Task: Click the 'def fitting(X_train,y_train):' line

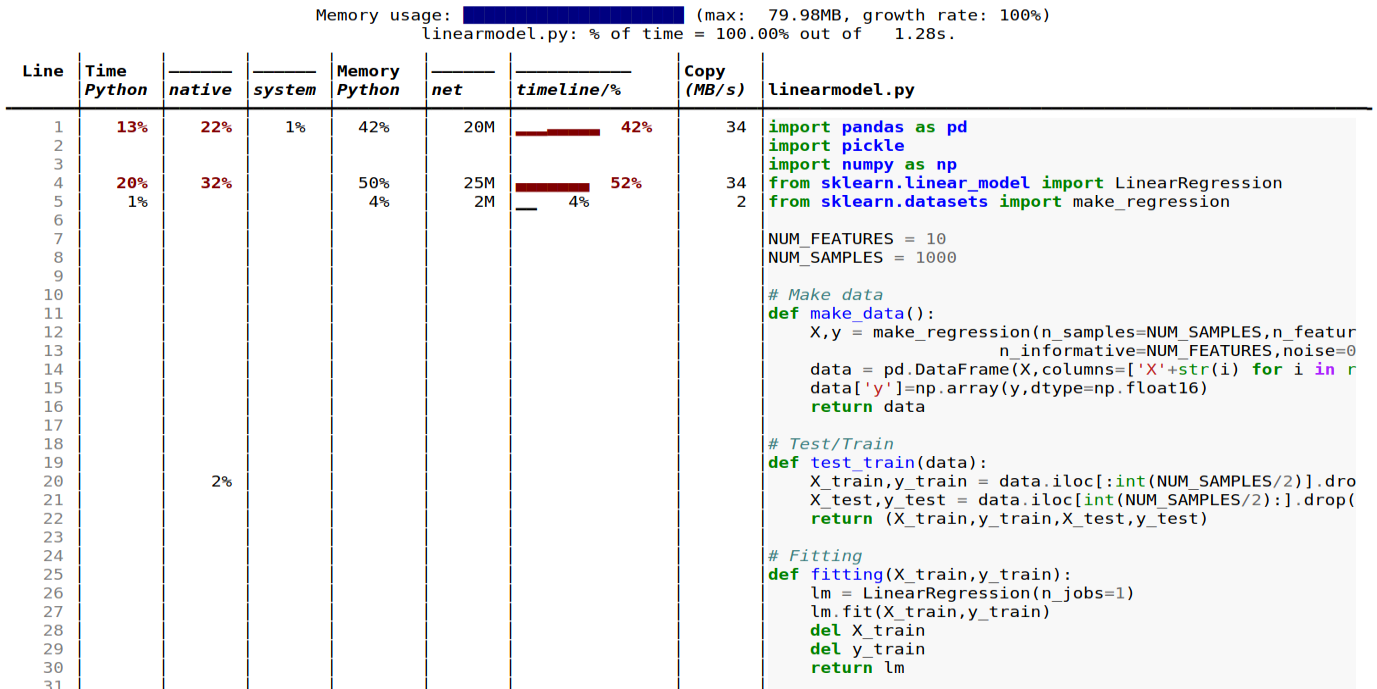Action: 919,574
